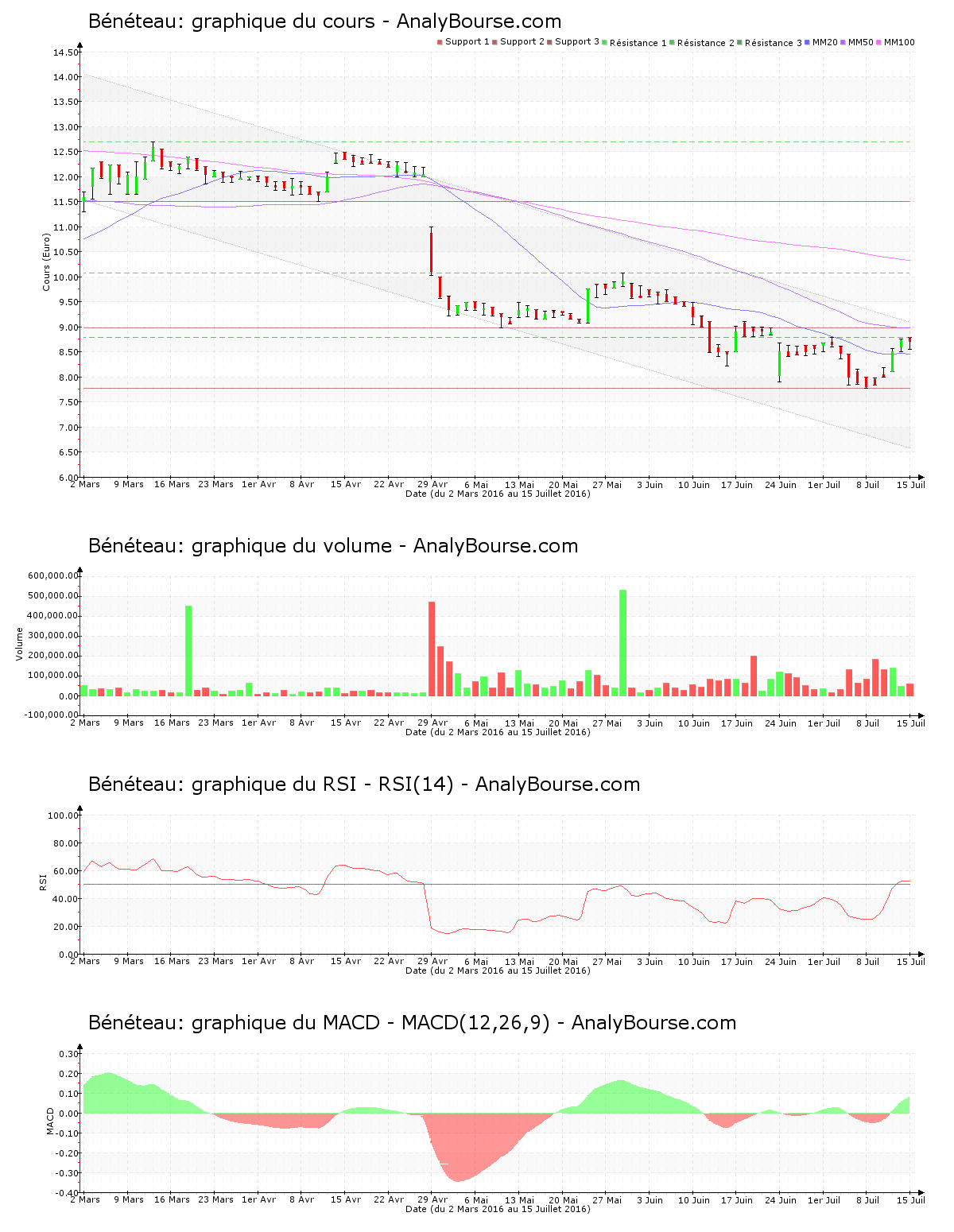Click the 'Cours (Euro)' axis title
954x1232 pixels.
click(x=46, y=262)
